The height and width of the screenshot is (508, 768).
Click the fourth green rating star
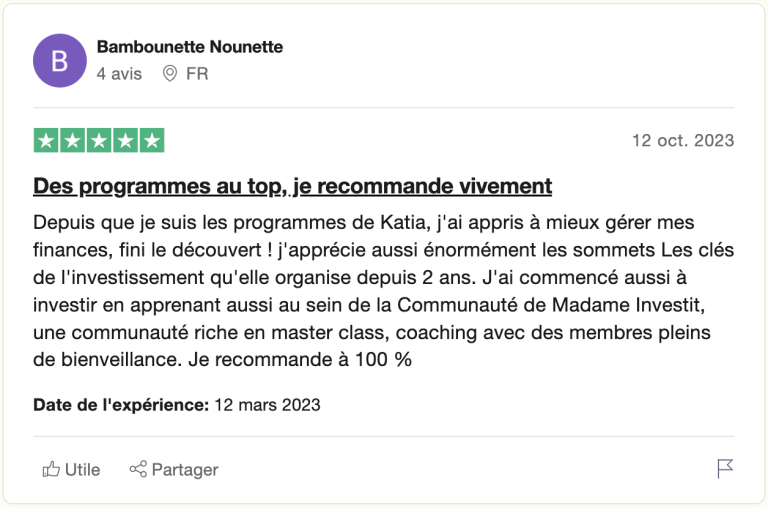pyautogui.click(x=126, y=141)
